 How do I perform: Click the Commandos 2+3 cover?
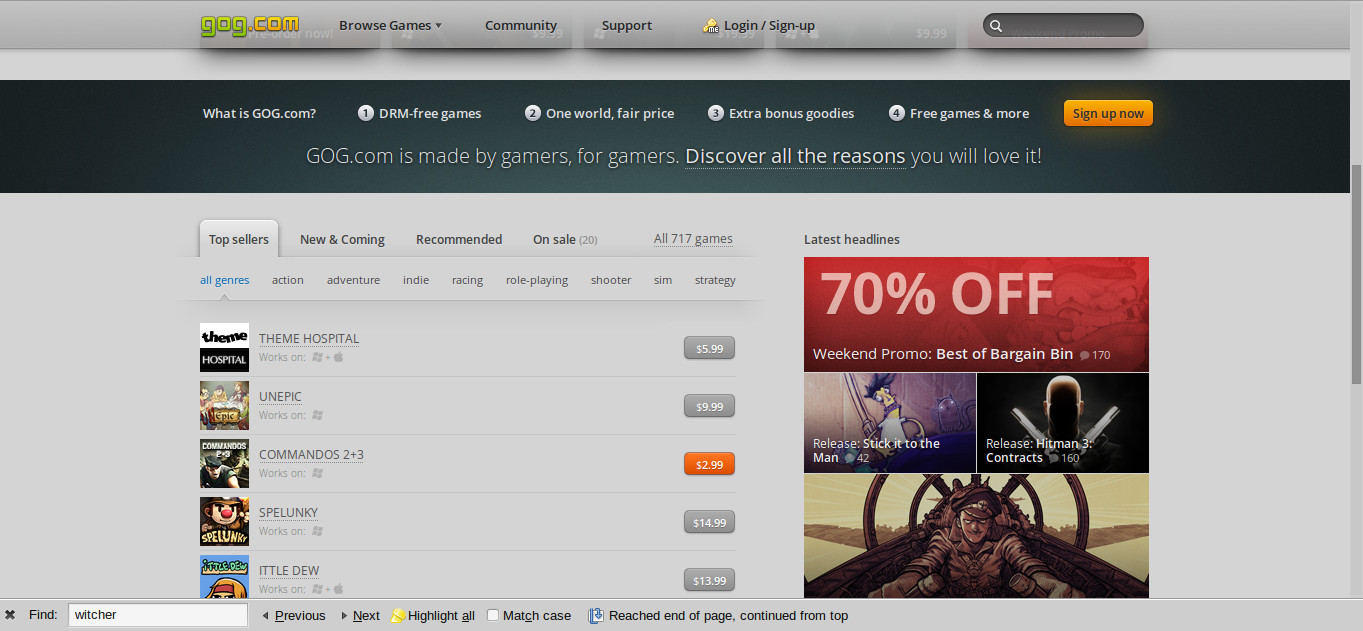click(x=224, y=463)
